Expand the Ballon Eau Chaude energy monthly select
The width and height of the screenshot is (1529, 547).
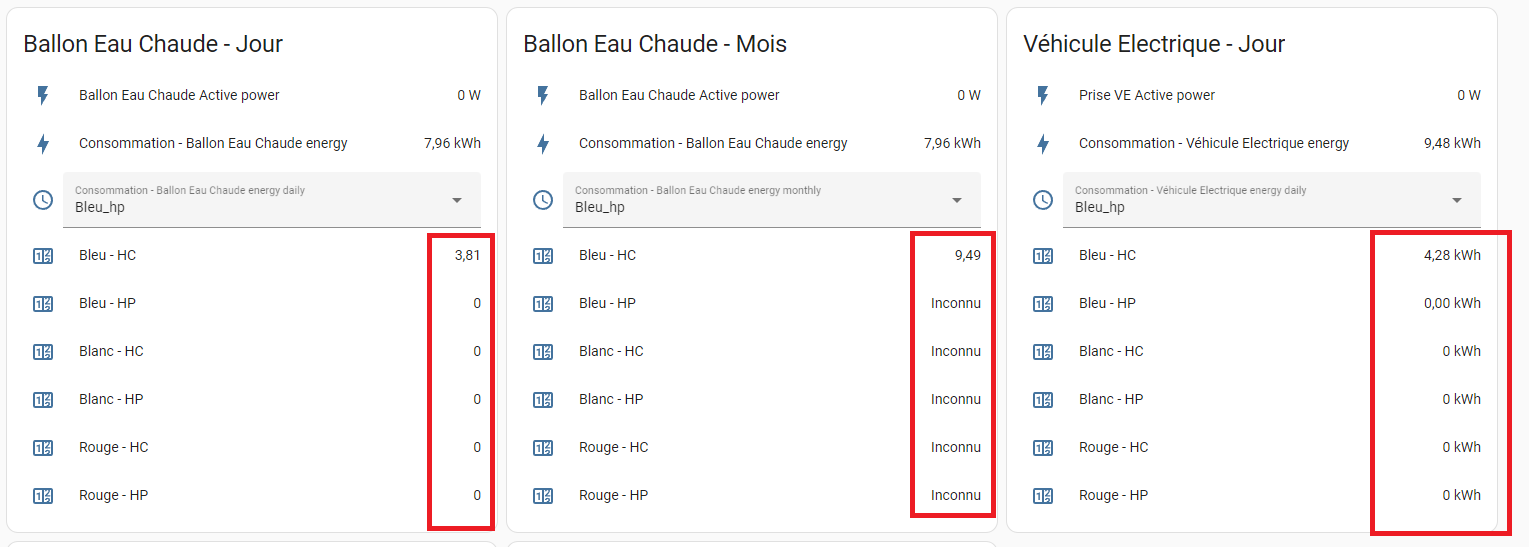pos(772,200)
